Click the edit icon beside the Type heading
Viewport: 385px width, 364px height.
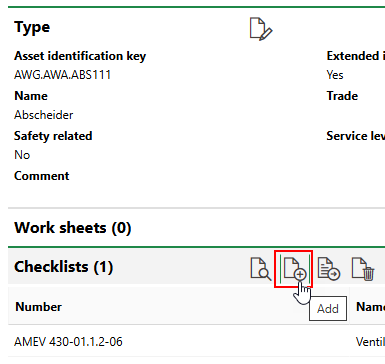pyautogui.click(x=261, y=29)
